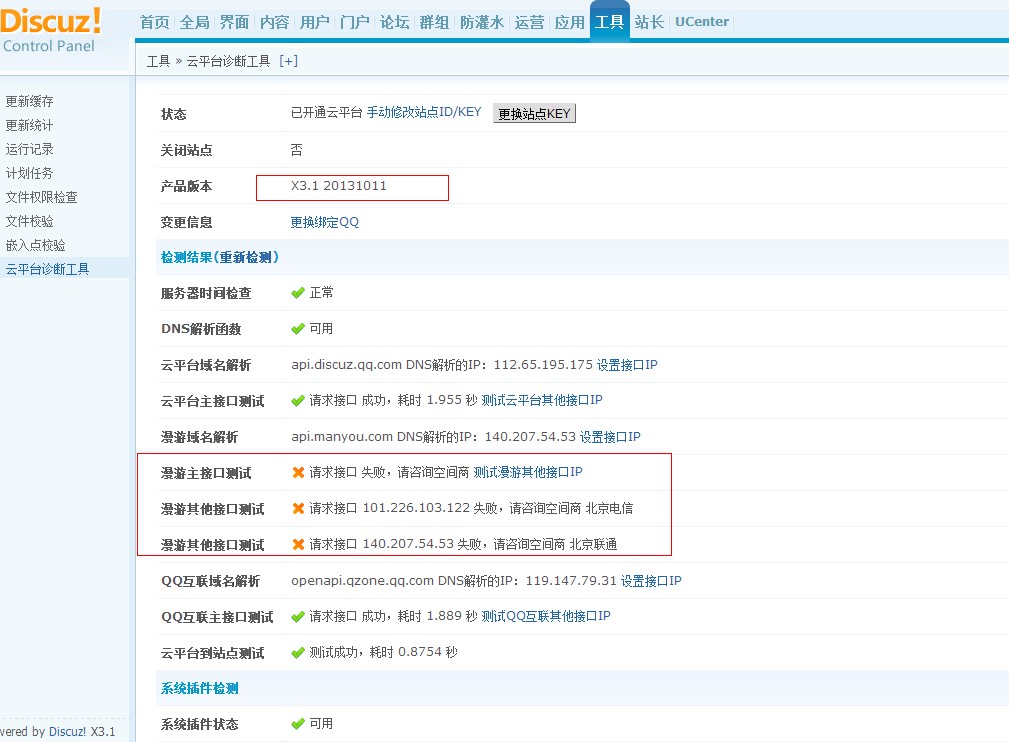Click 重新检测 in the detection results header
The image size is (1009, 742).
click(x=249, y=258)
